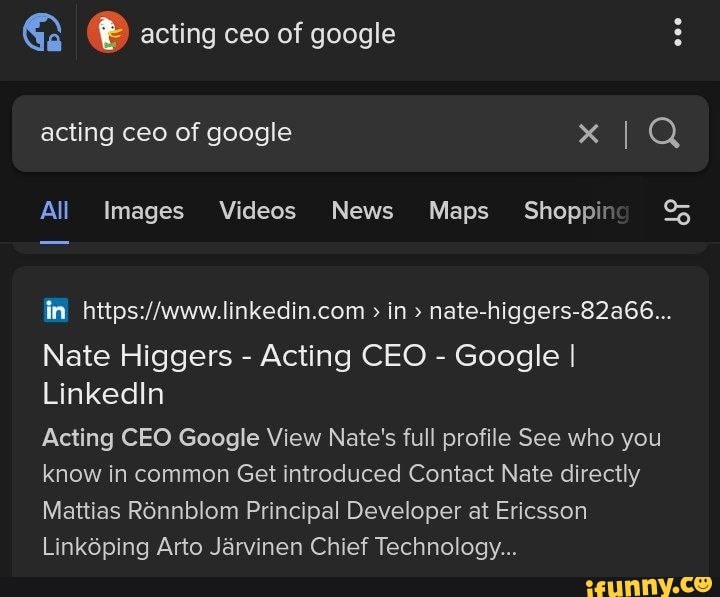Click the bold "Acting CEO Google" snippet text
This screenshot has width=720, height=597.
tap(151, 438)
